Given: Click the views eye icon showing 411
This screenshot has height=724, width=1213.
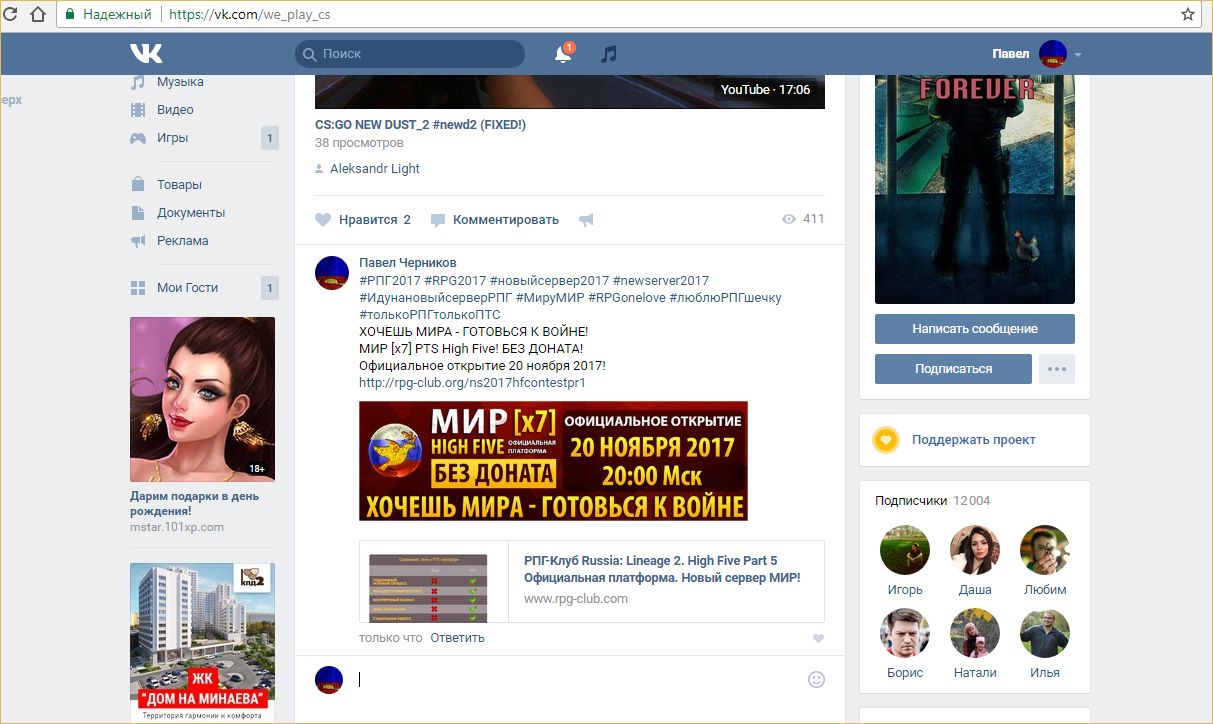Looking at the screenshot, I should (789, 219).
